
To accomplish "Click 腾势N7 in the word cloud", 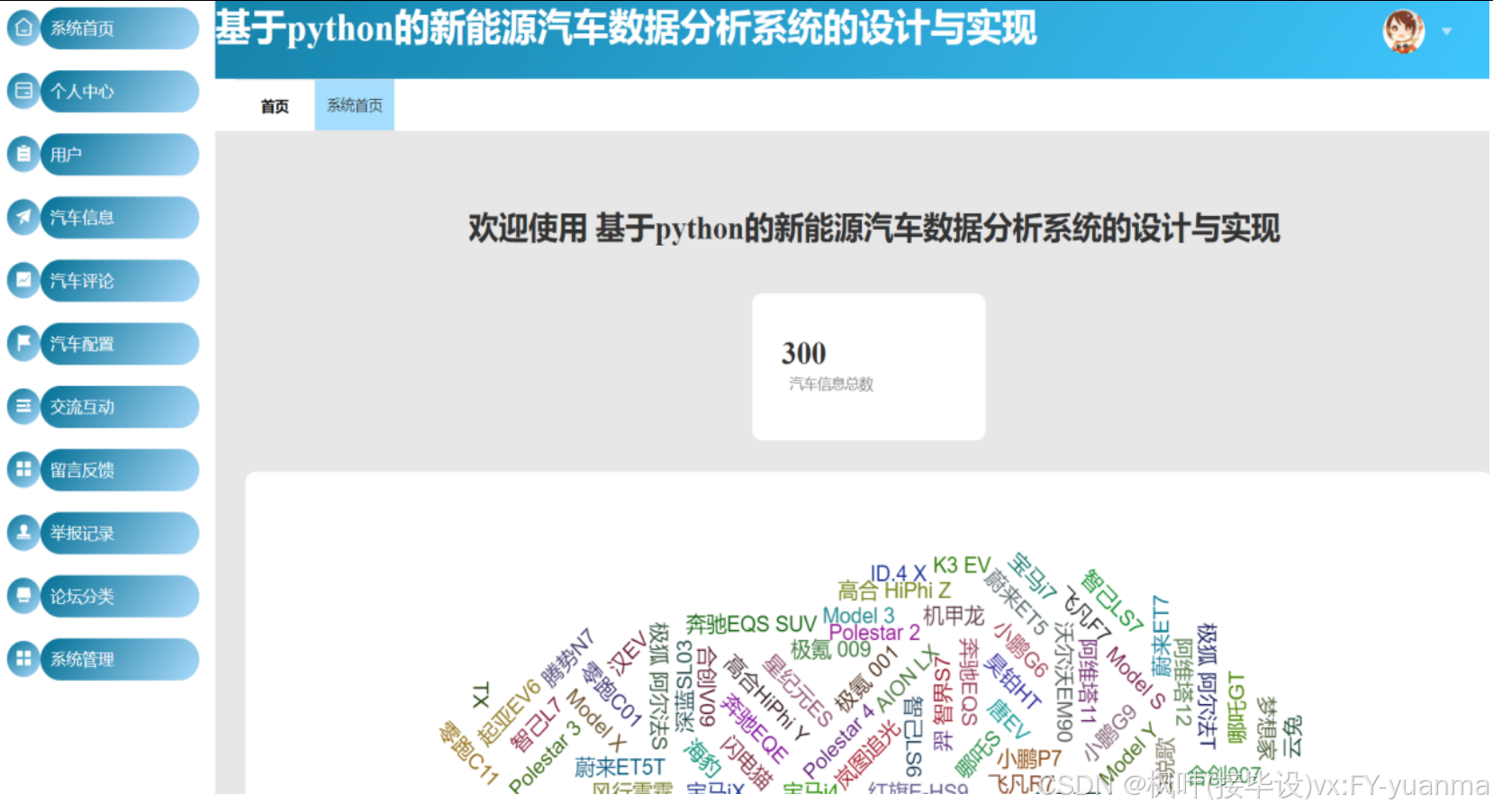I will tap(567, 657).
